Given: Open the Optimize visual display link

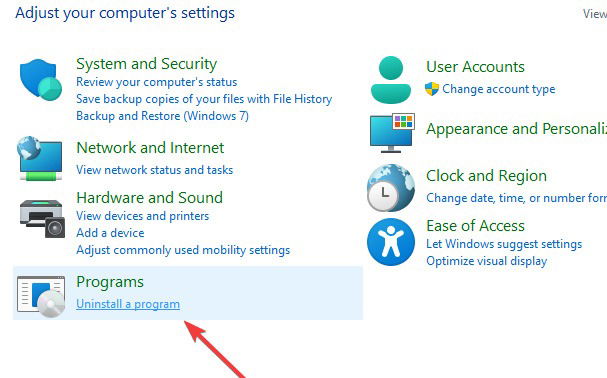Looking at the screenshot, I should [487, 261].
